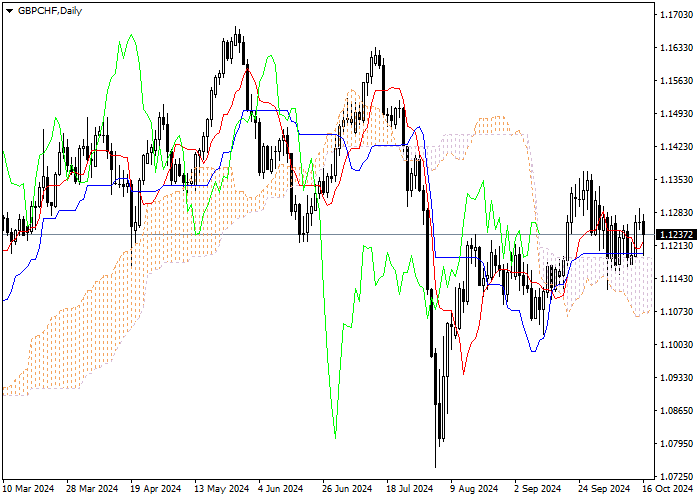The height and width of the screenshot is (500, 700).
Task: Click the 16 Oct 2024 date label
Action: (x=668, y=489)
